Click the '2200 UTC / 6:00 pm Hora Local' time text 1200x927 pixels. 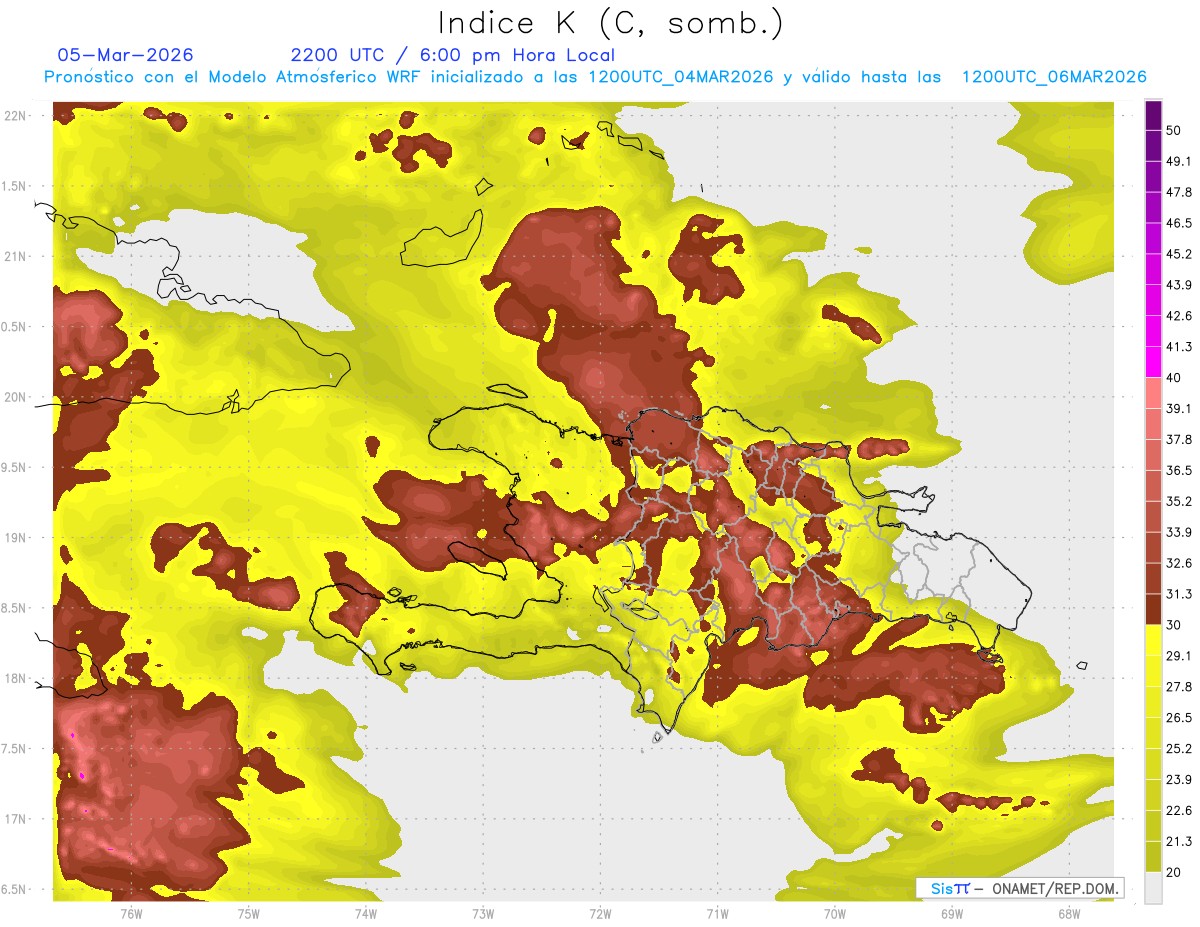pos(453,55)
